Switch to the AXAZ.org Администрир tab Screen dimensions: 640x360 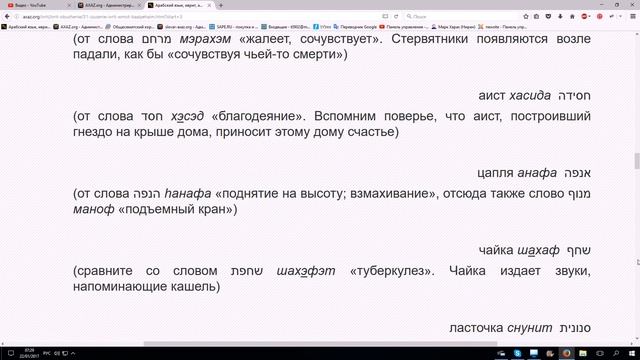pyautogui.click(x=108, y=5)
